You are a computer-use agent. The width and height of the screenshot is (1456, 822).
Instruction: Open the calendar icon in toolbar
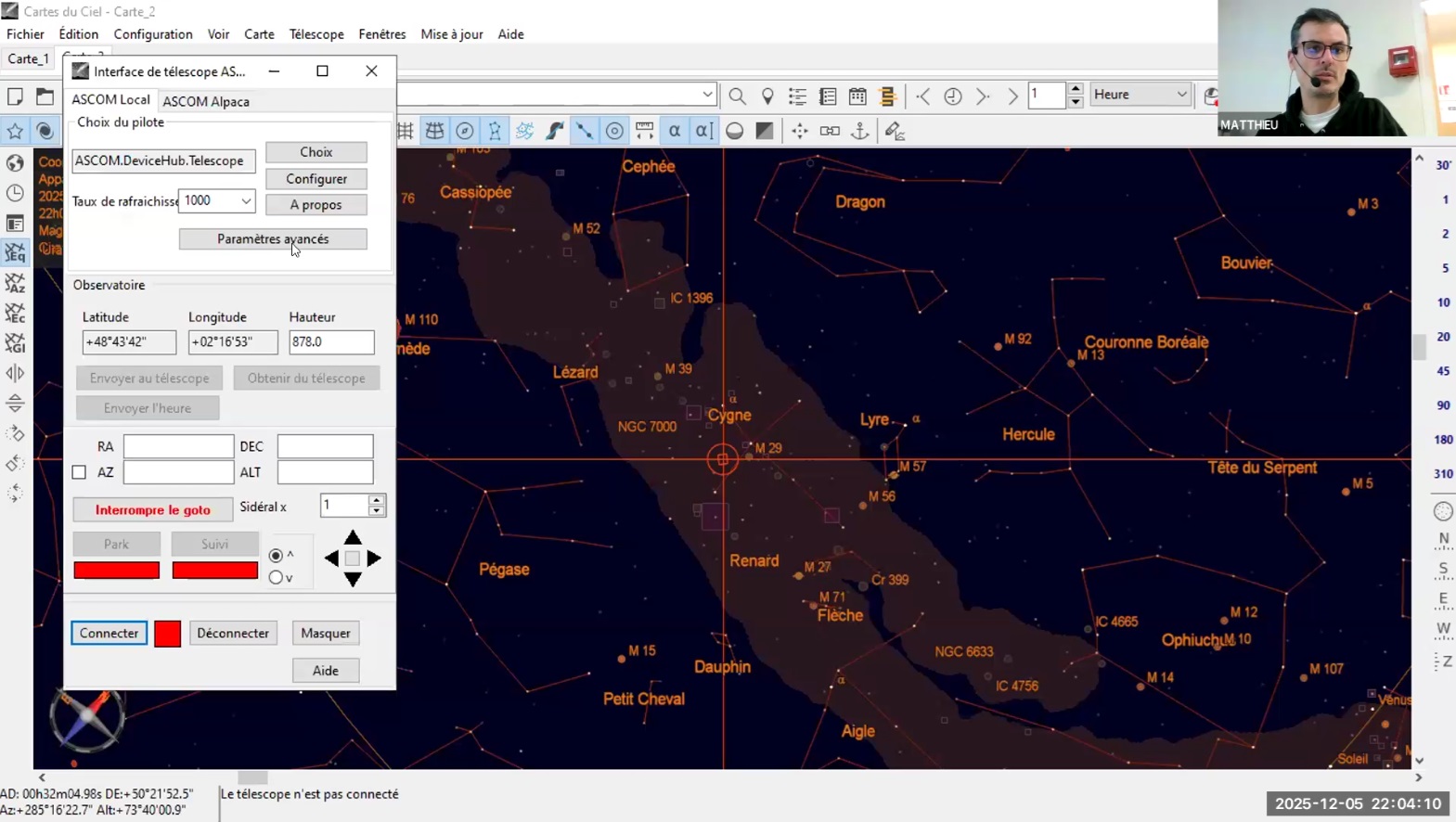[857, 96]
